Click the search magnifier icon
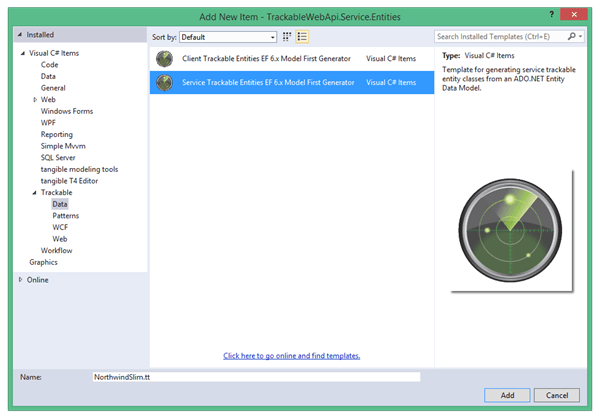The image size is (600, 420). click(571, 36)
